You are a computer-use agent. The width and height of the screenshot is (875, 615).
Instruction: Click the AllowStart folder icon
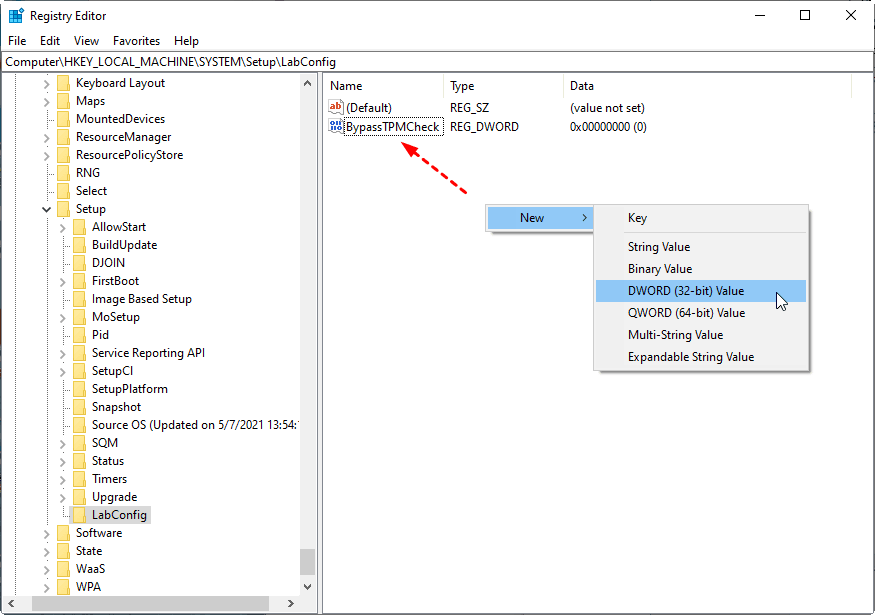80,227
